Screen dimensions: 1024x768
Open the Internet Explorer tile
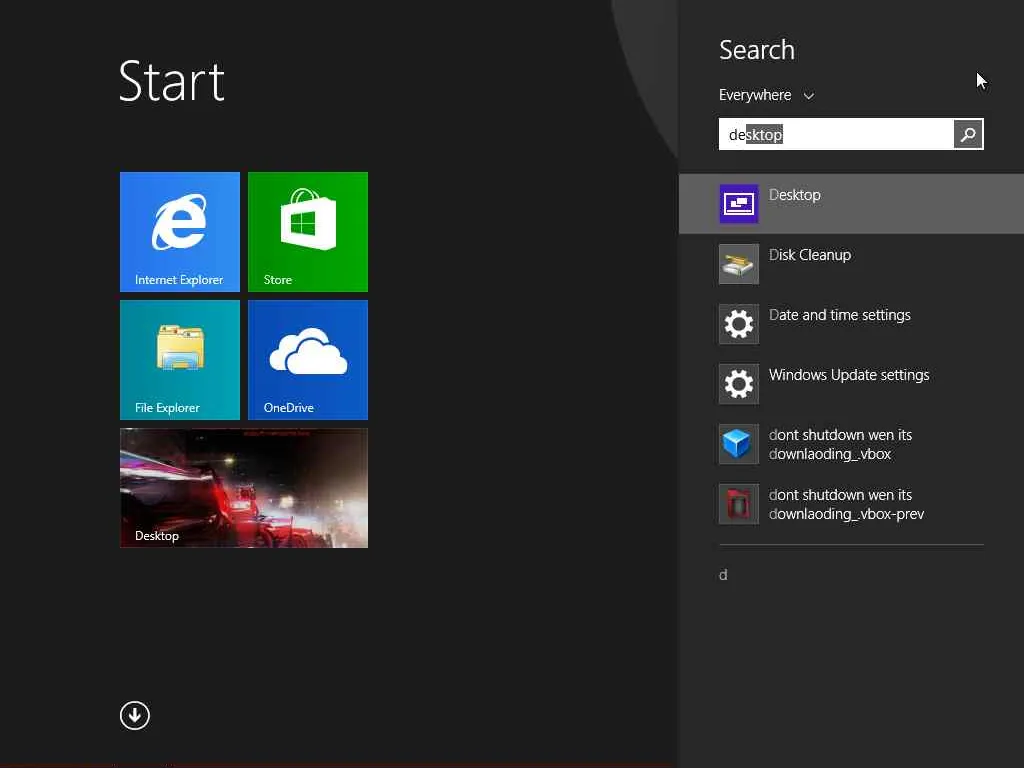[x=180, y=232]
